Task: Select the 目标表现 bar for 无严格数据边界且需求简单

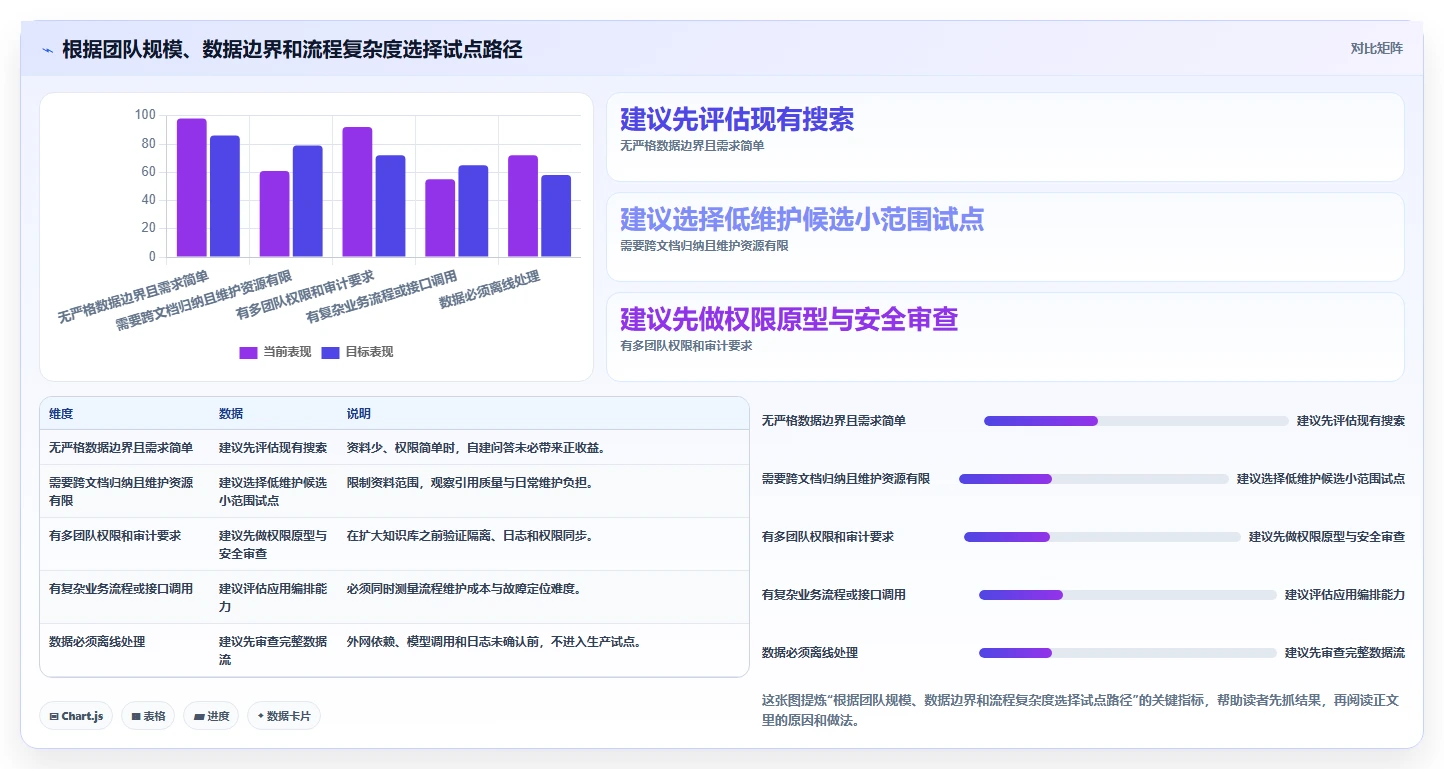Action: [x=225, y=197]
